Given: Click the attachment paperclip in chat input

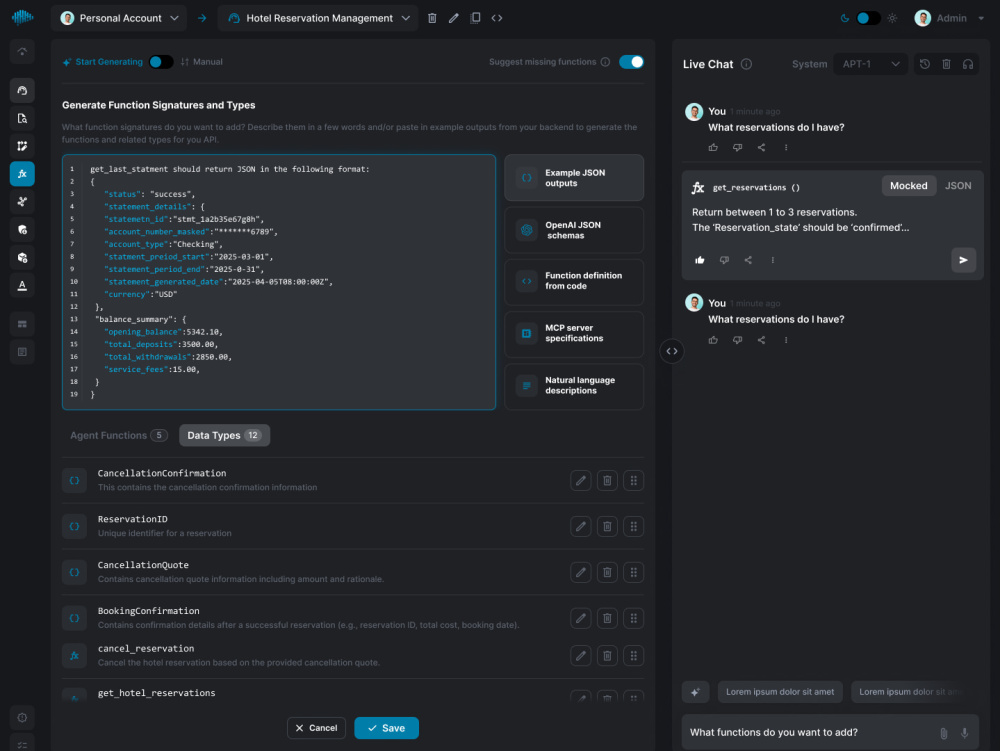Looking at the screenshot, I should point(944,733).
